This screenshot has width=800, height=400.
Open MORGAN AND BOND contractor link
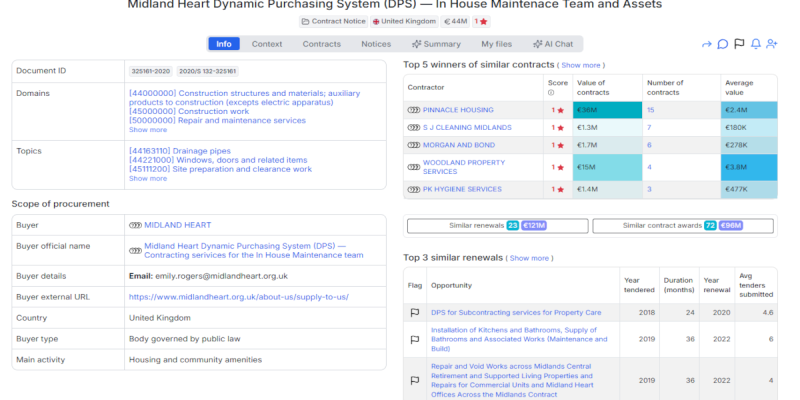click(x=459, y=145)
